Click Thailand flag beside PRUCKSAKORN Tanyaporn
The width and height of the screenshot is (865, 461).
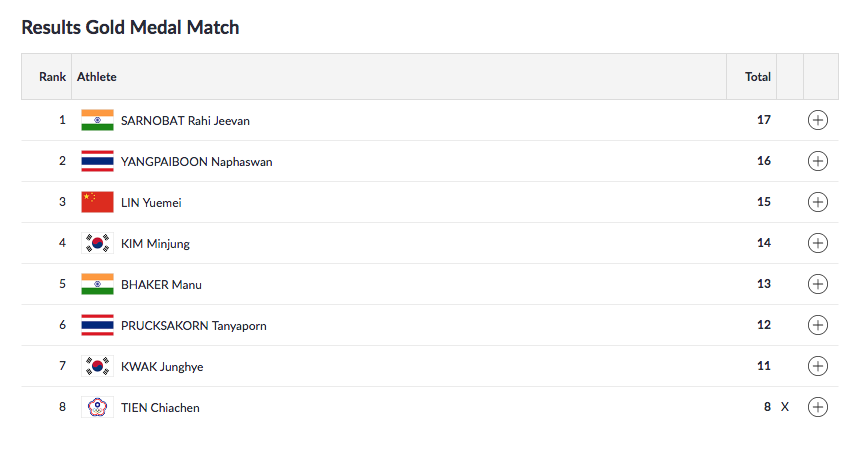(97, 325)
